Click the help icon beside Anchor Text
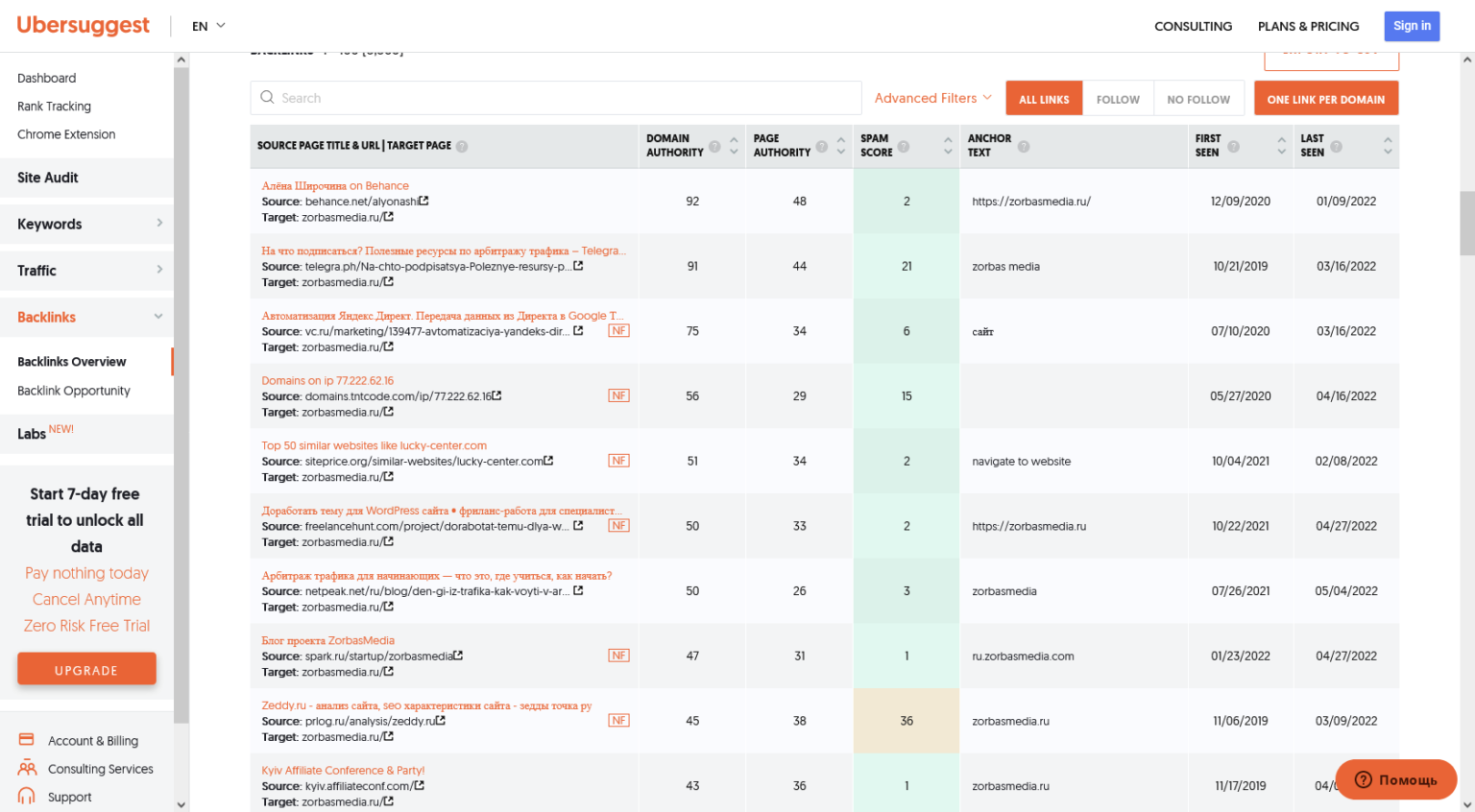 pyautogui.click(x=1024, y=147)
